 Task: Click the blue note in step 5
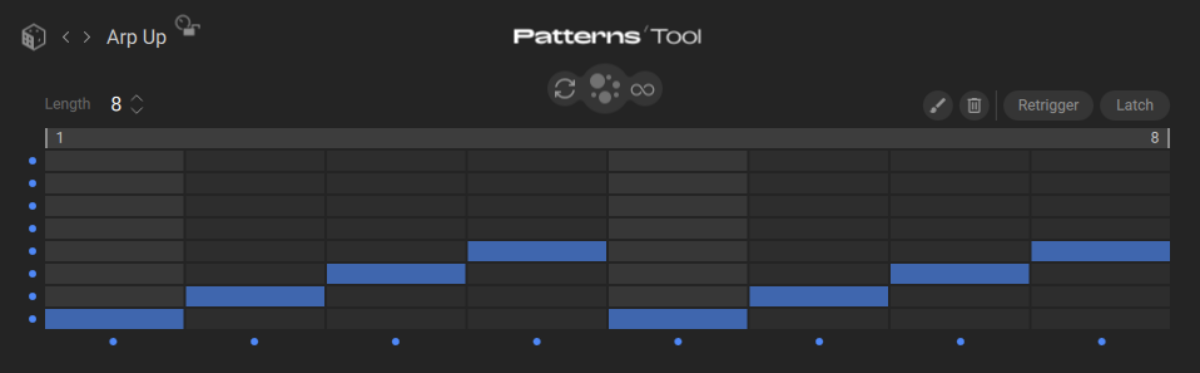click(x=678, y=319)
